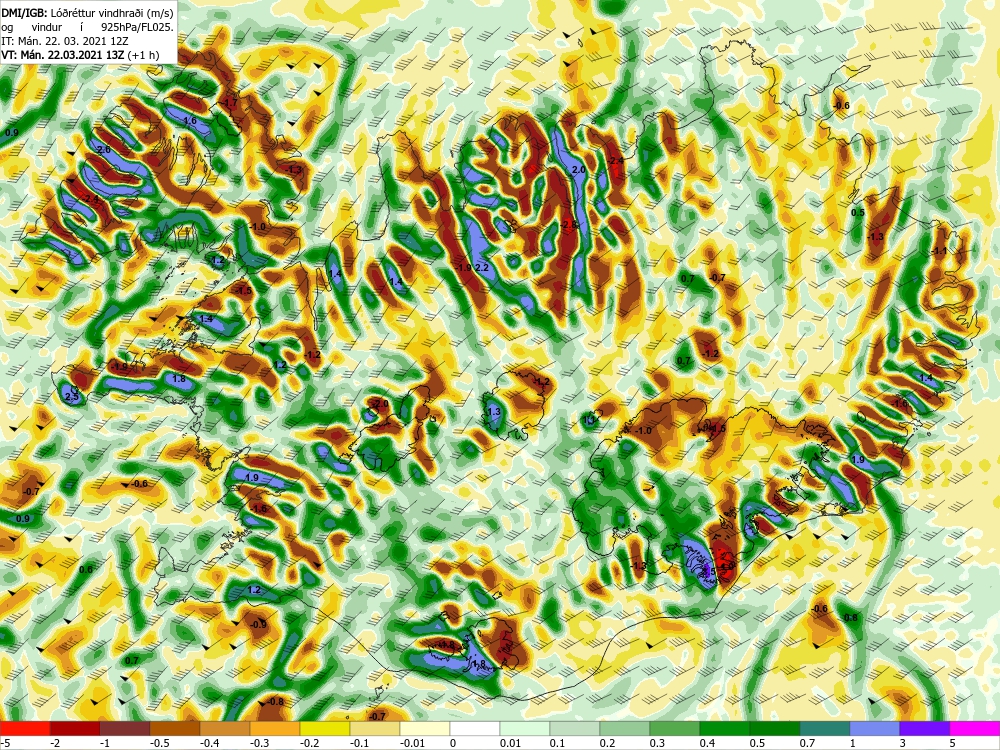Pick the yellow legend swatch between -0.2 and -0.1

coord(325,728)
